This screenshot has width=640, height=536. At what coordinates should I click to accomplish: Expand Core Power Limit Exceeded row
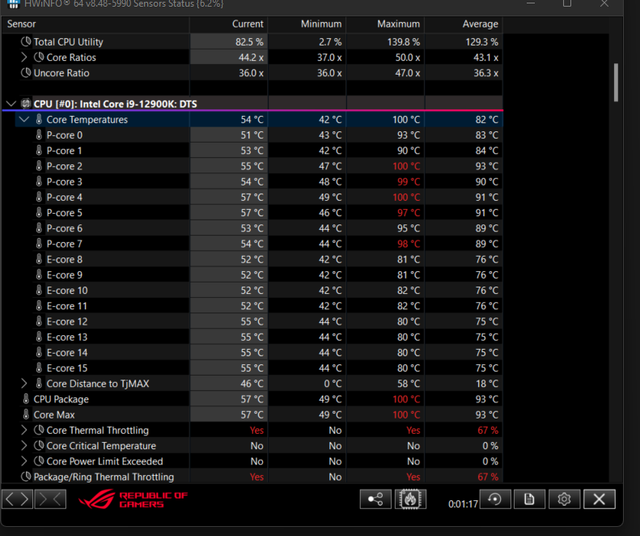click(x=24, y=461)
